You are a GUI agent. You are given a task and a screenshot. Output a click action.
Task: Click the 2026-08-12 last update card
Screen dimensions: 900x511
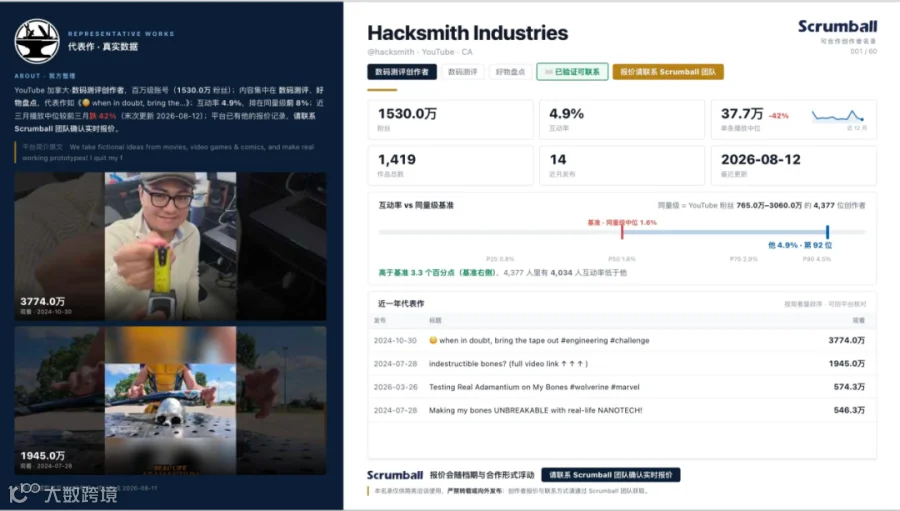[x=793, y=165]
